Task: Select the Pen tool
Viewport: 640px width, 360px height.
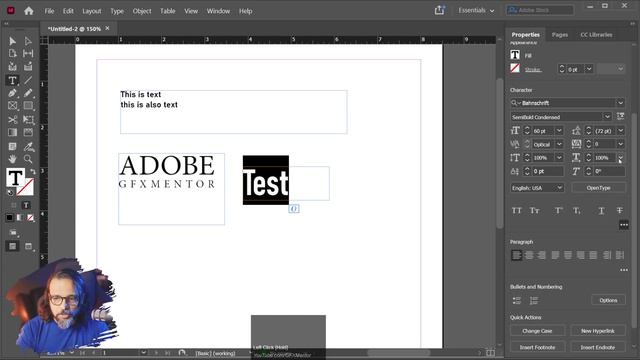Action: (12, 93)
